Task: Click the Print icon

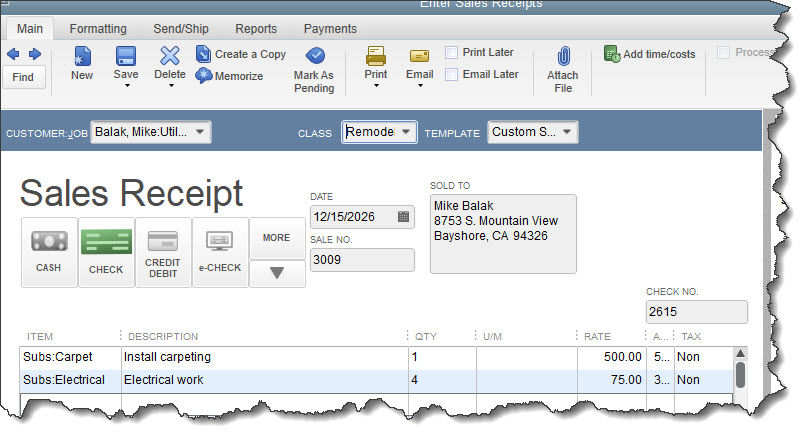Action: pos(376,55)
